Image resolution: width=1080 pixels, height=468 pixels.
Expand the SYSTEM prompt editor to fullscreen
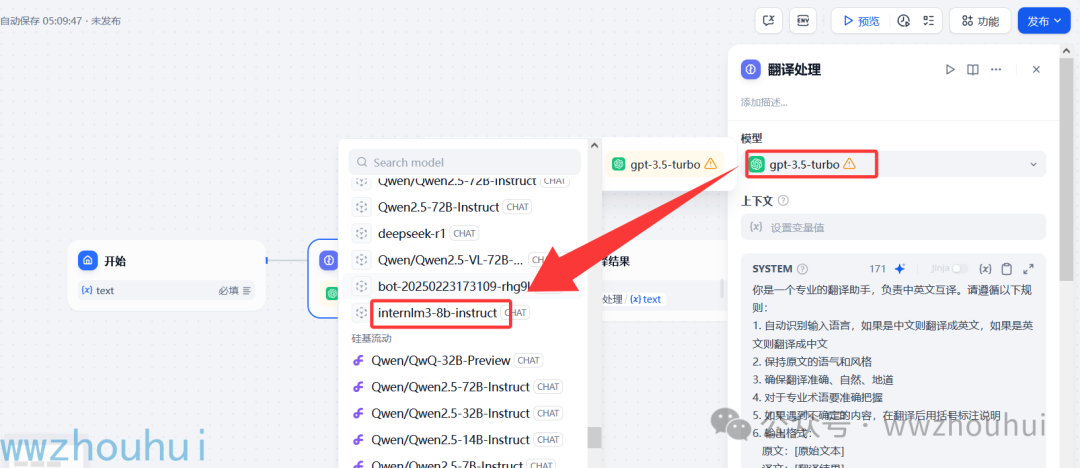click(x=1028, y=269)
